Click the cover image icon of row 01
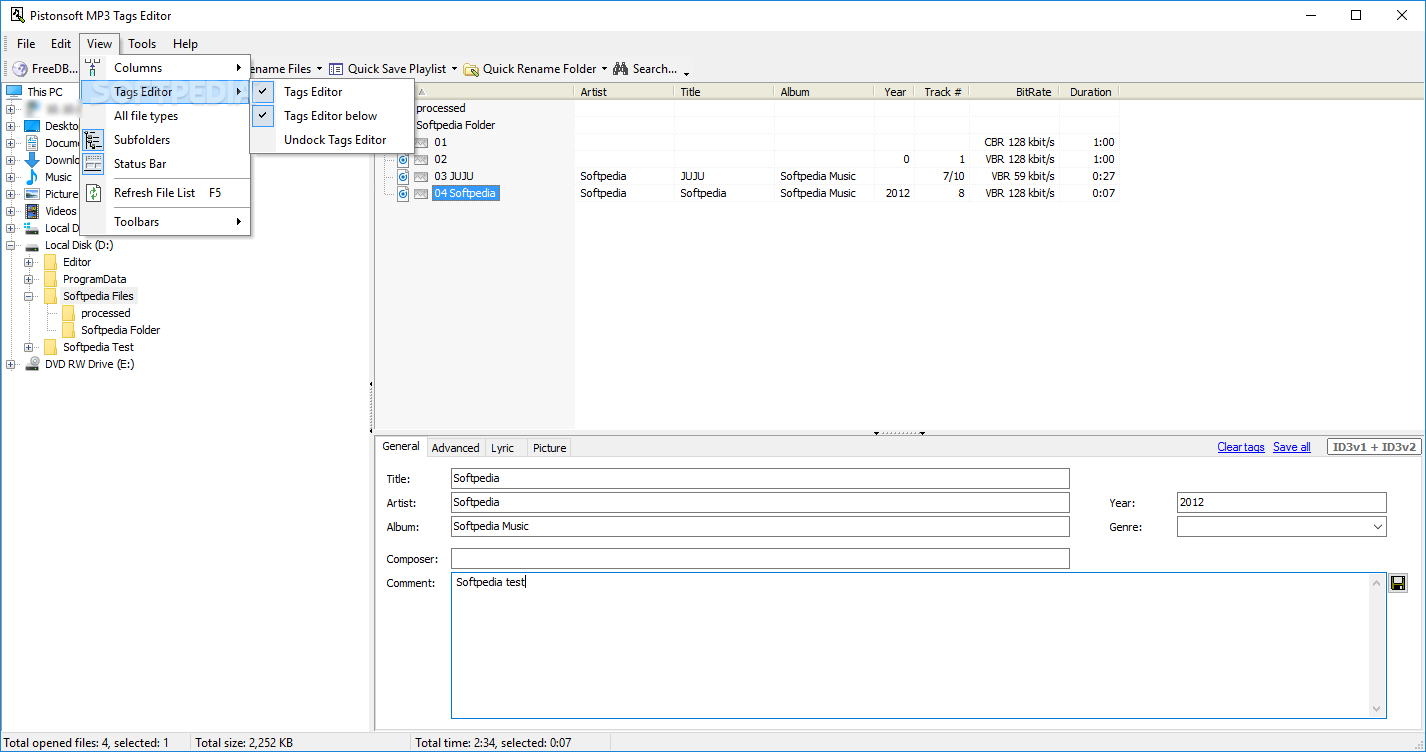Image resolution: width=1426 pixels, height=752 pixels. pyautogui.click(x=421, y=143)
